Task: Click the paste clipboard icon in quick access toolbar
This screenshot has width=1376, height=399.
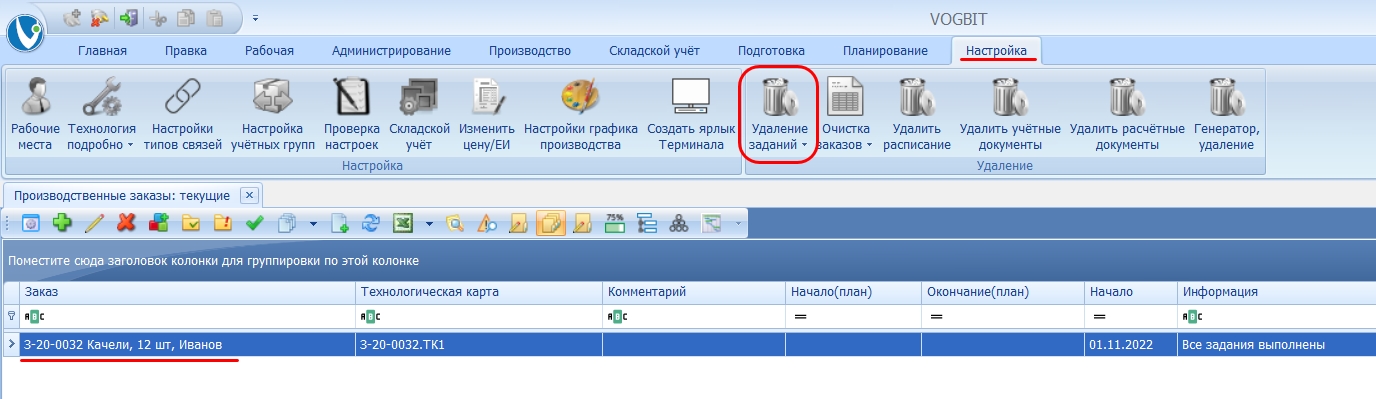Action: (x=213, y=17)
